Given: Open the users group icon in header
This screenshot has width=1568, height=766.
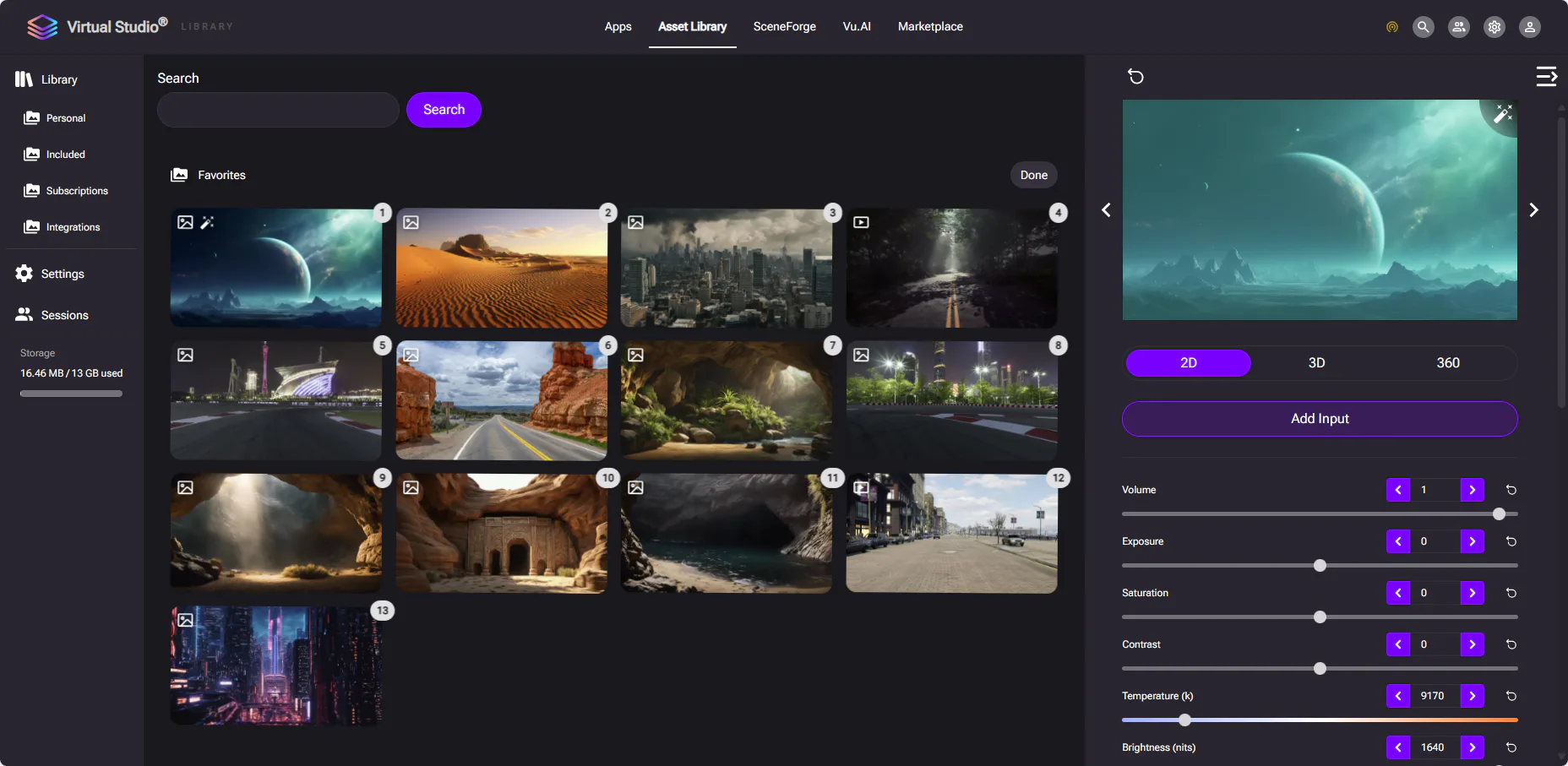Looking at the screenshot, I should (x=1459, y=27).
